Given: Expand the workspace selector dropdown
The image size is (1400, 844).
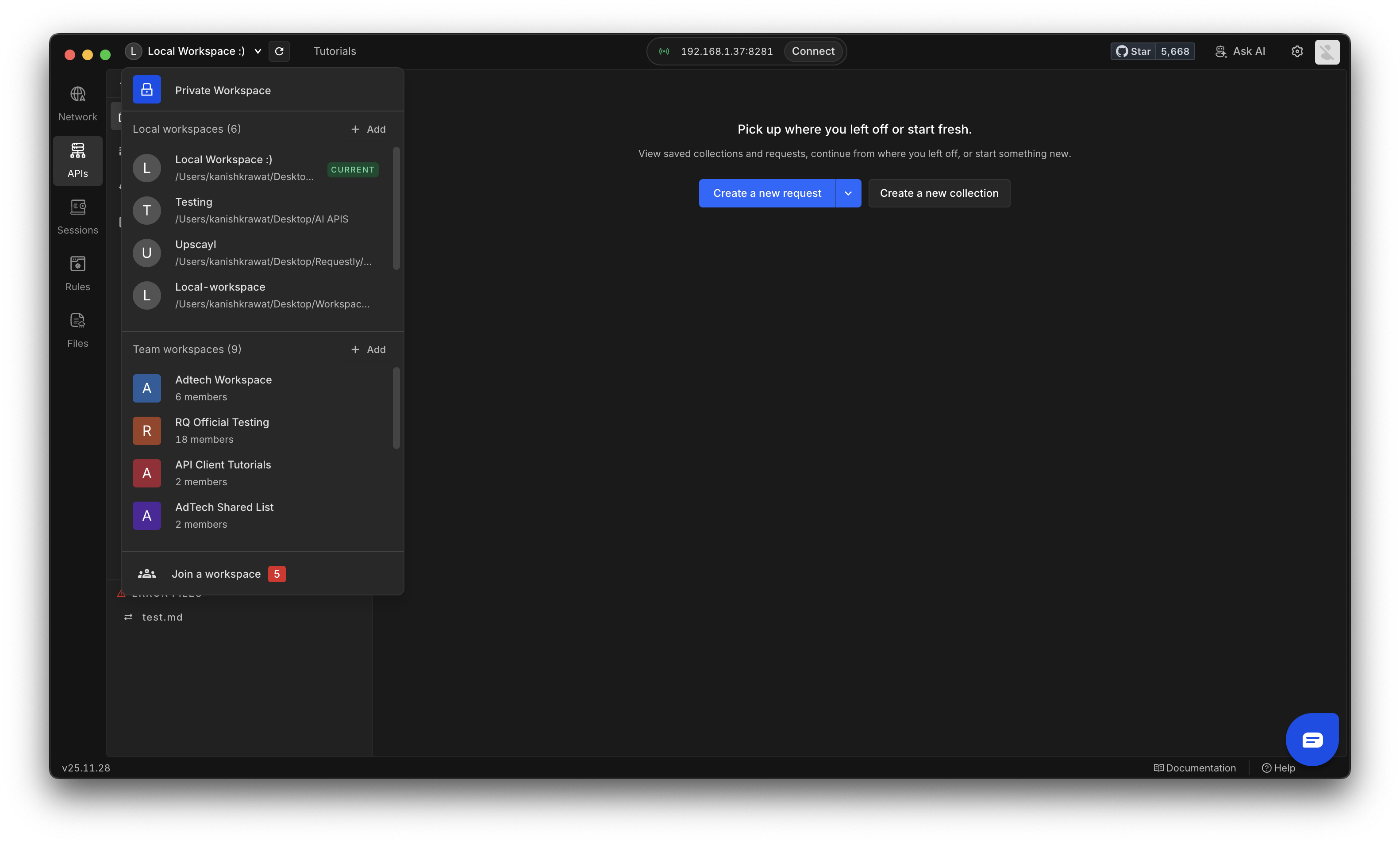Looking at the screenshot, I should [x=258, y=51].
